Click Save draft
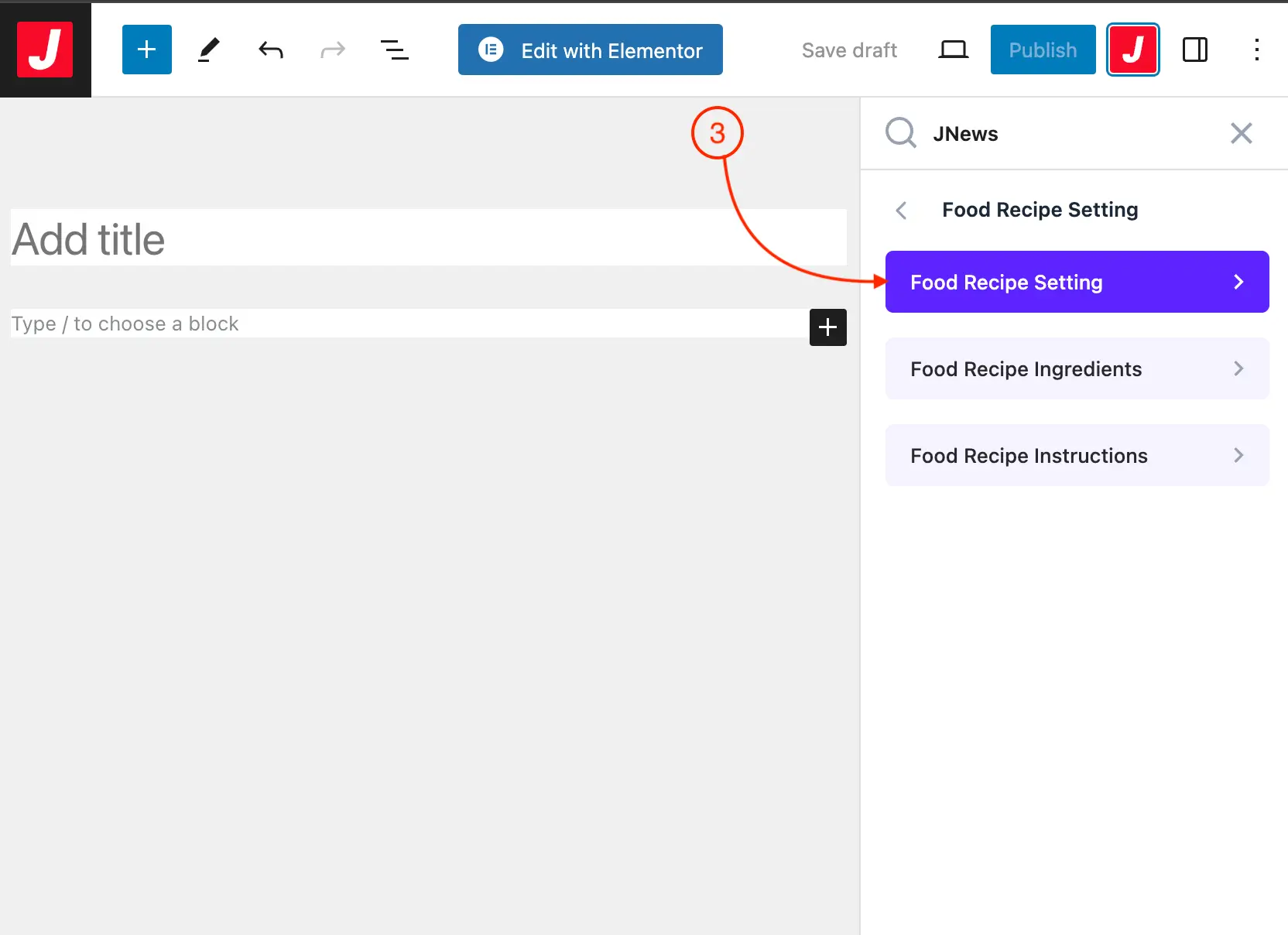Image resolution: width=1288 pixels, height=935 pixels. pos(849,50)
